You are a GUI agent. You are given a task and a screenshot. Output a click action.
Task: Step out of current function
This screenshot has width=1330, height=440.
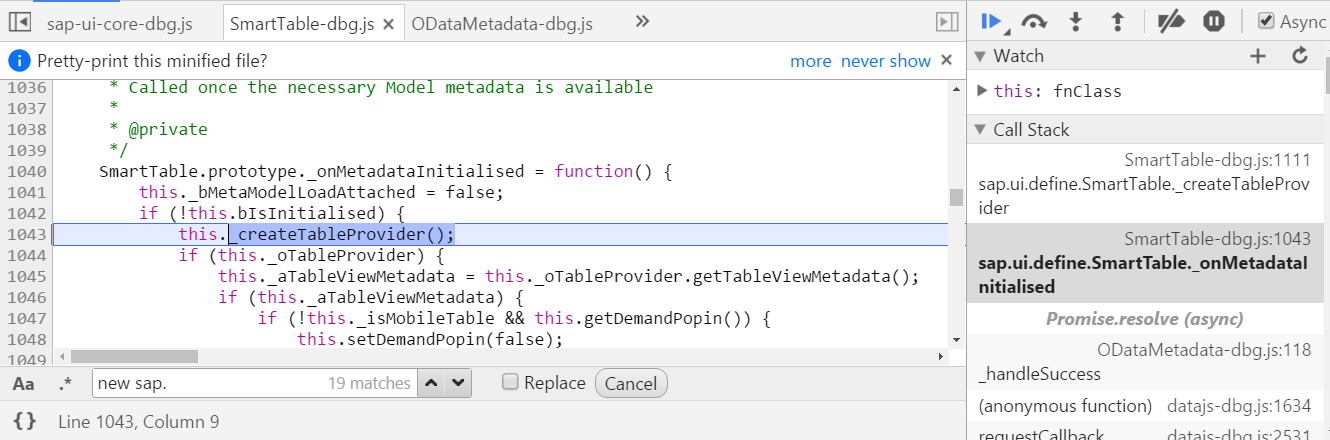click(x=1118, y=21)
